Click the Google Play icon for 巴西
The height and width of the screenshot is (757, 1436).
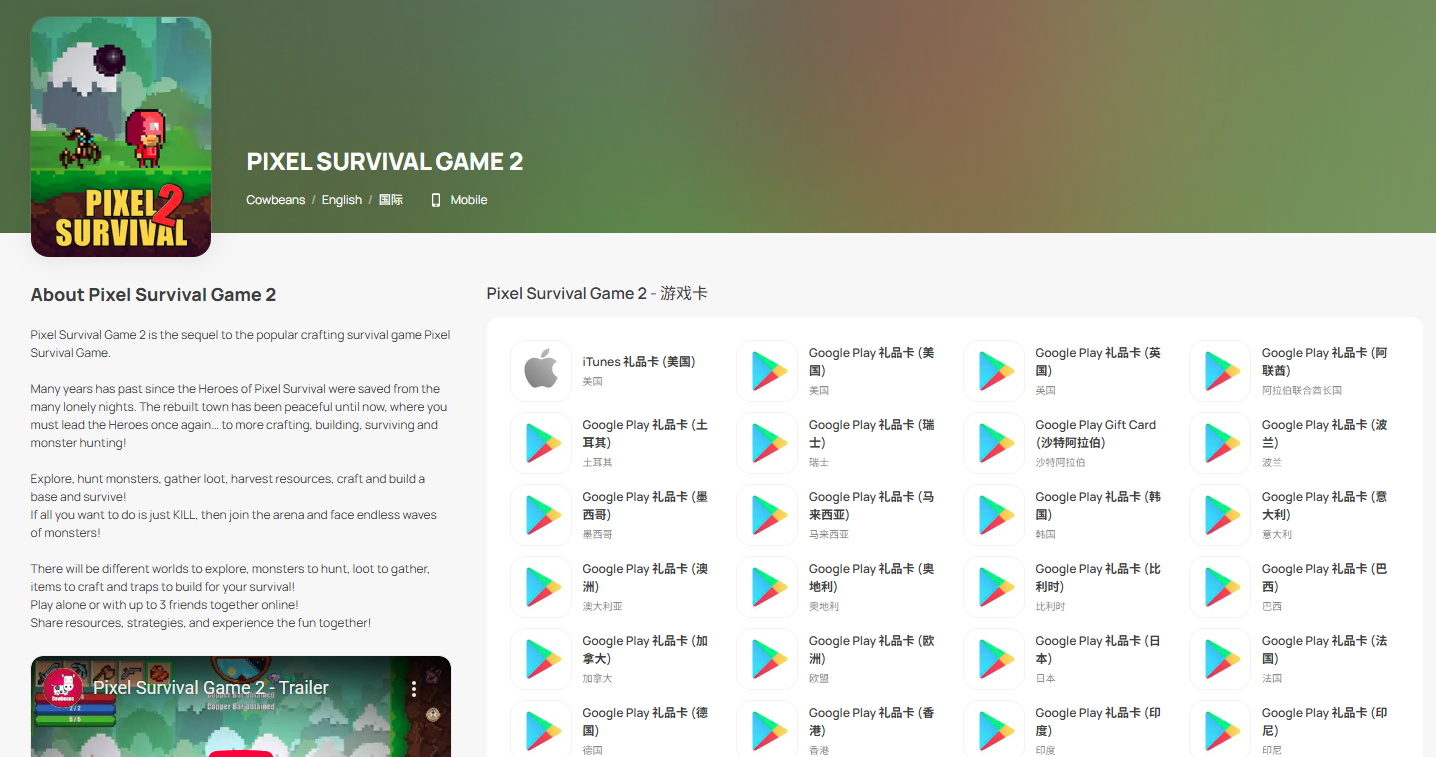pos(1220,586)
